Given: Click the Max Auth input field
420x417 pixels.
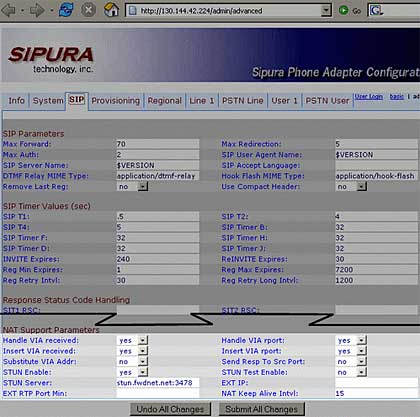Looking at the screenshot, I should coord(158,155).
